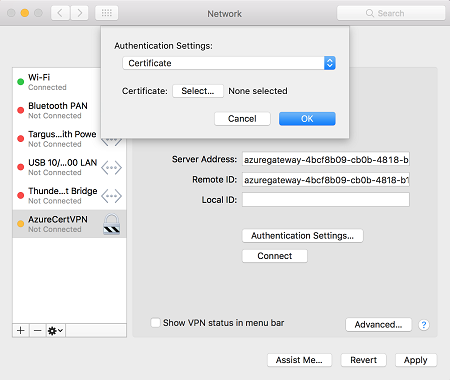Click the Thunde...t Bridge ethernet arrows icon
450x380 pixels.
click(x=111, y=196)
